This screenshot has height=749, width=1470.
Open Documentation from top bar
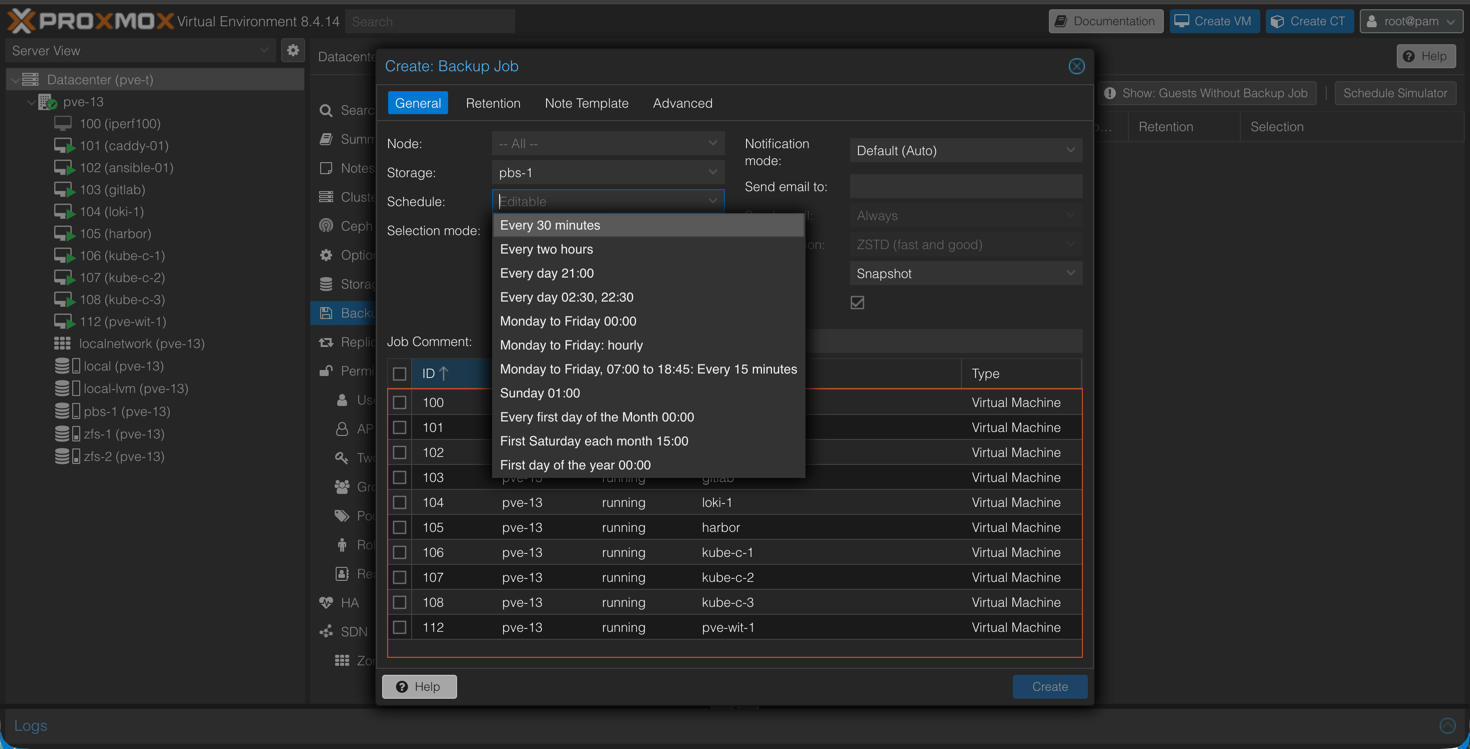click(x=1105, y=21)
